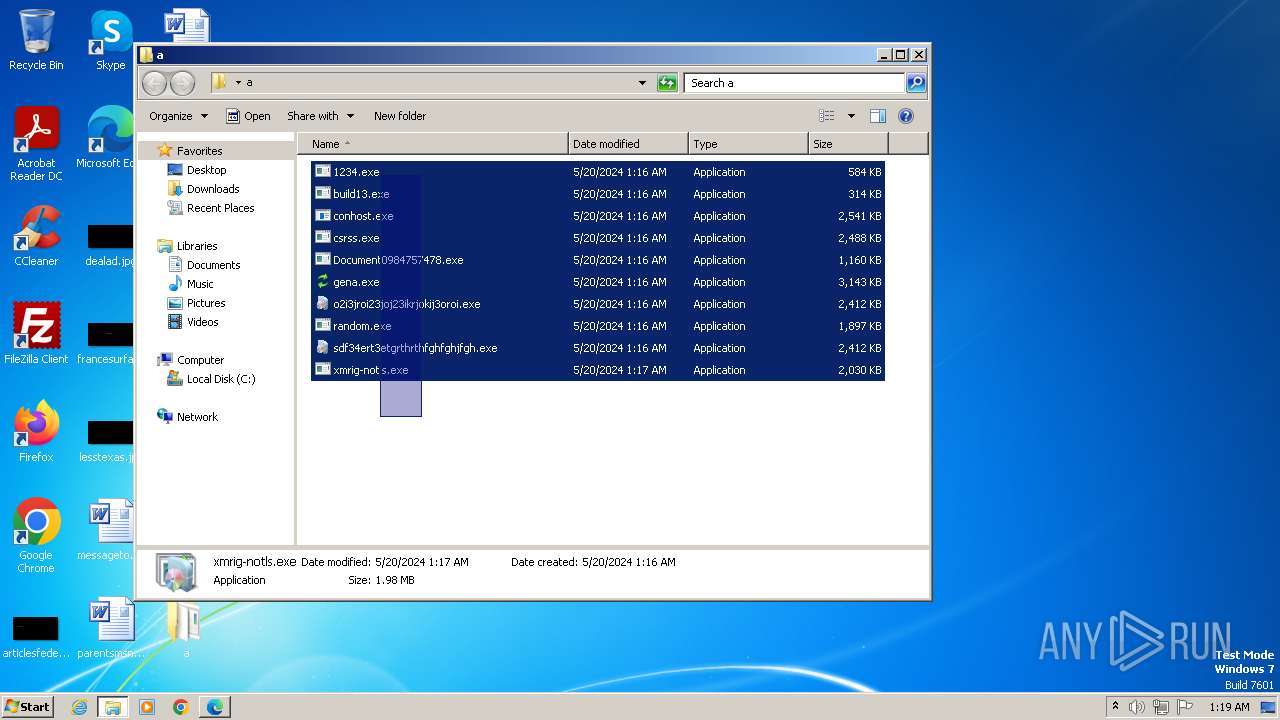The width and height of the screenshot is (1280, 720).
Task: Click the volume speaker tray icon
Action: coord(1137,707)
